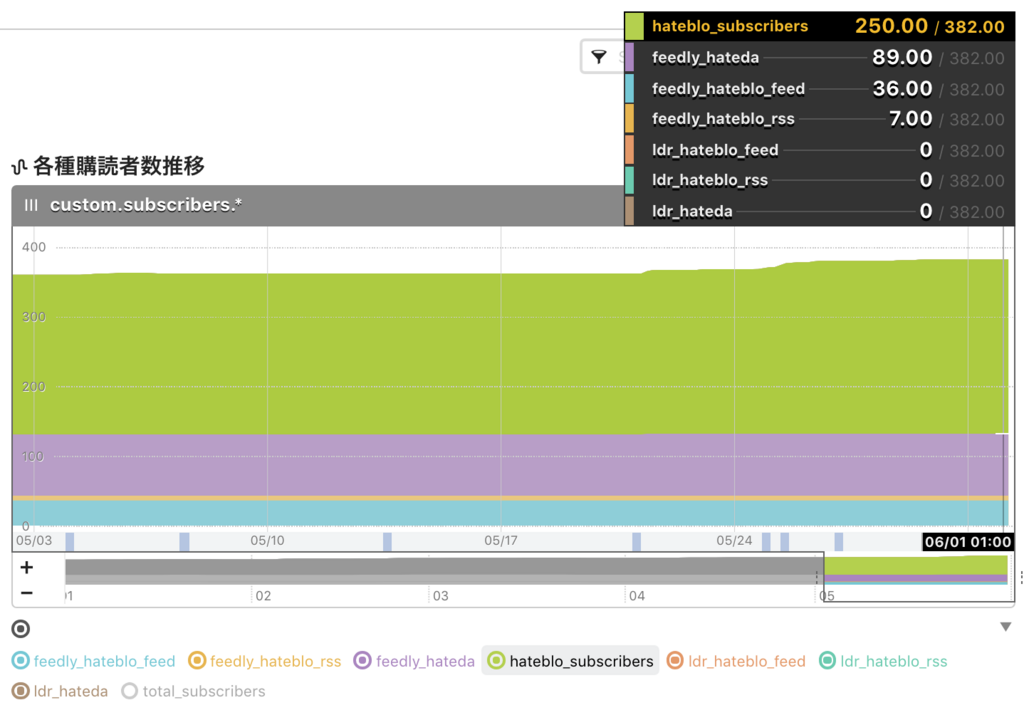Image resolution: width=1024 pixels, height=715 pixels.
Task: Click the wave icon beside 各種購読者数推移
Action: [x=19, y=167]
